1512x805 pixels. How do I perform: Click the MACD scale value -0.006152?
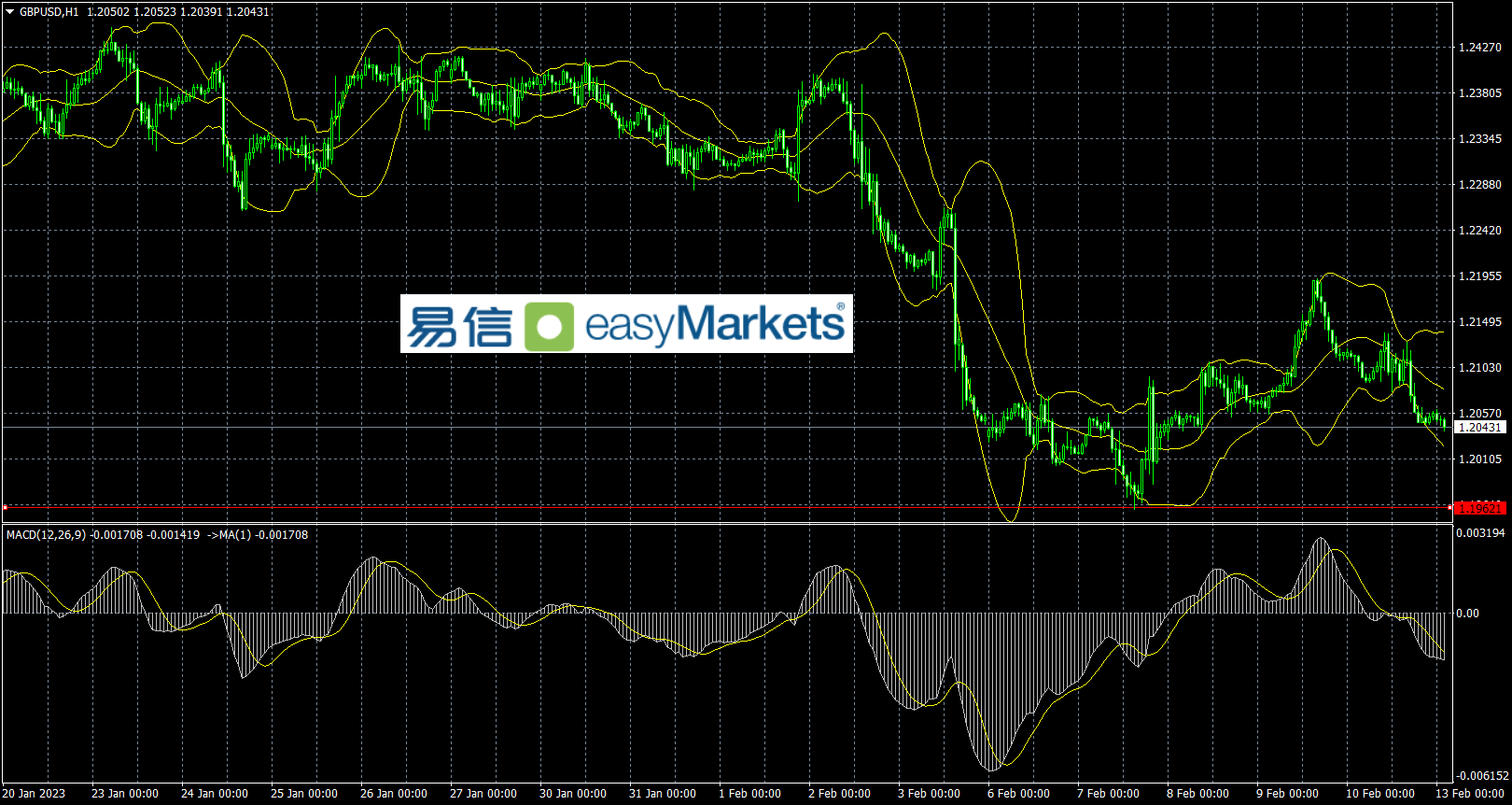[x=1482, y=775]
